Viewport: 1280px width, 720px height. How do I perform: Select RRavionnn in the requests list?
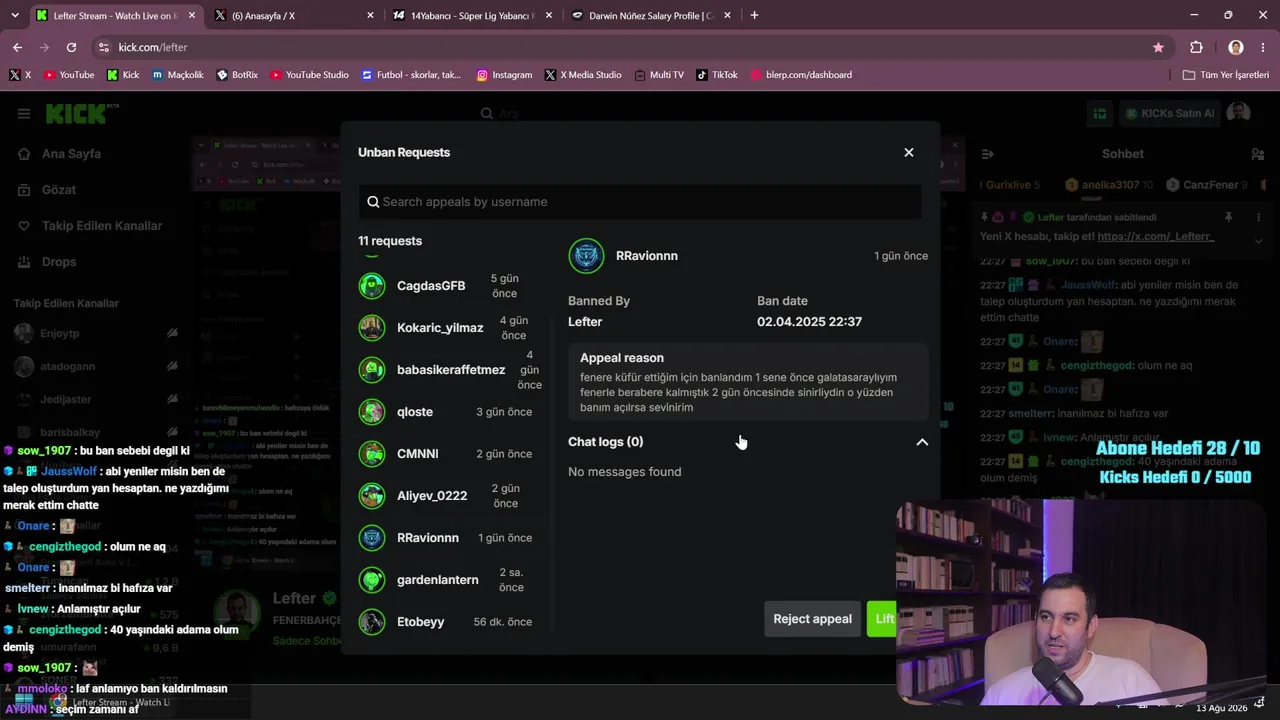pos(452,538)
